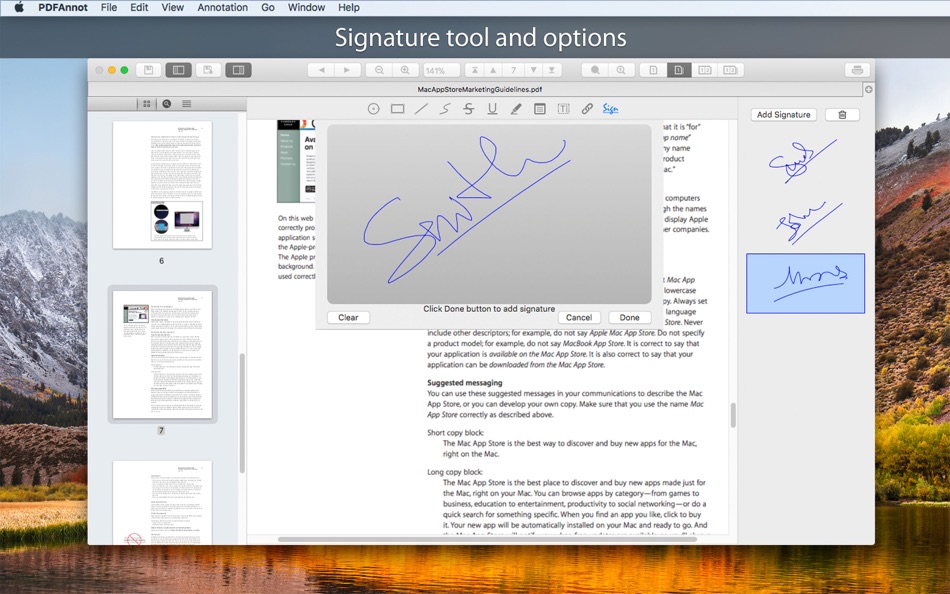Open the PDFAnnot application menu
The width and height of the screenshot is (950, 594).
point(63,7)
